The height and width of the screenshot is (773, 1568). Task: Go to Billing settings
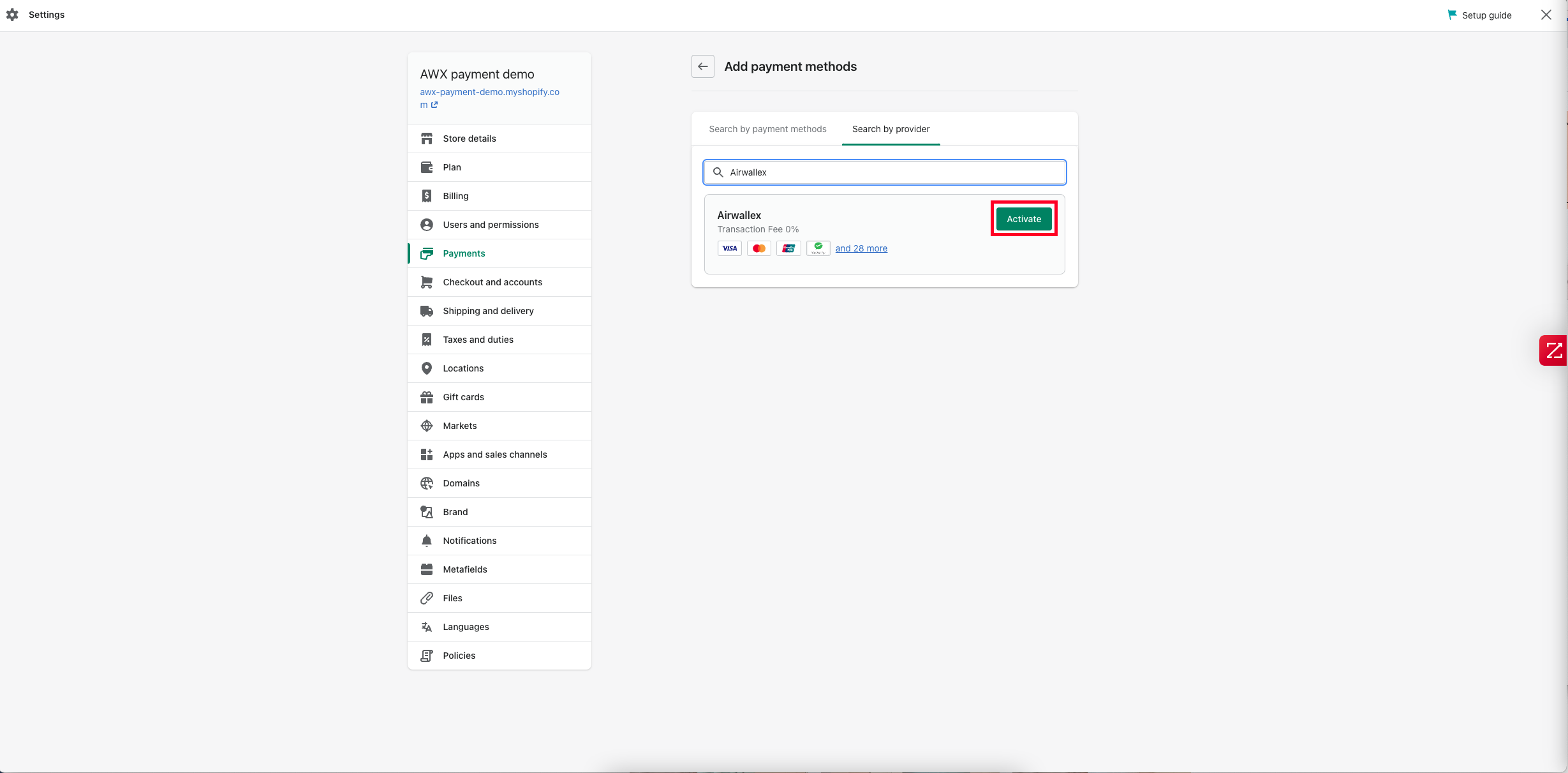[499, 196]
